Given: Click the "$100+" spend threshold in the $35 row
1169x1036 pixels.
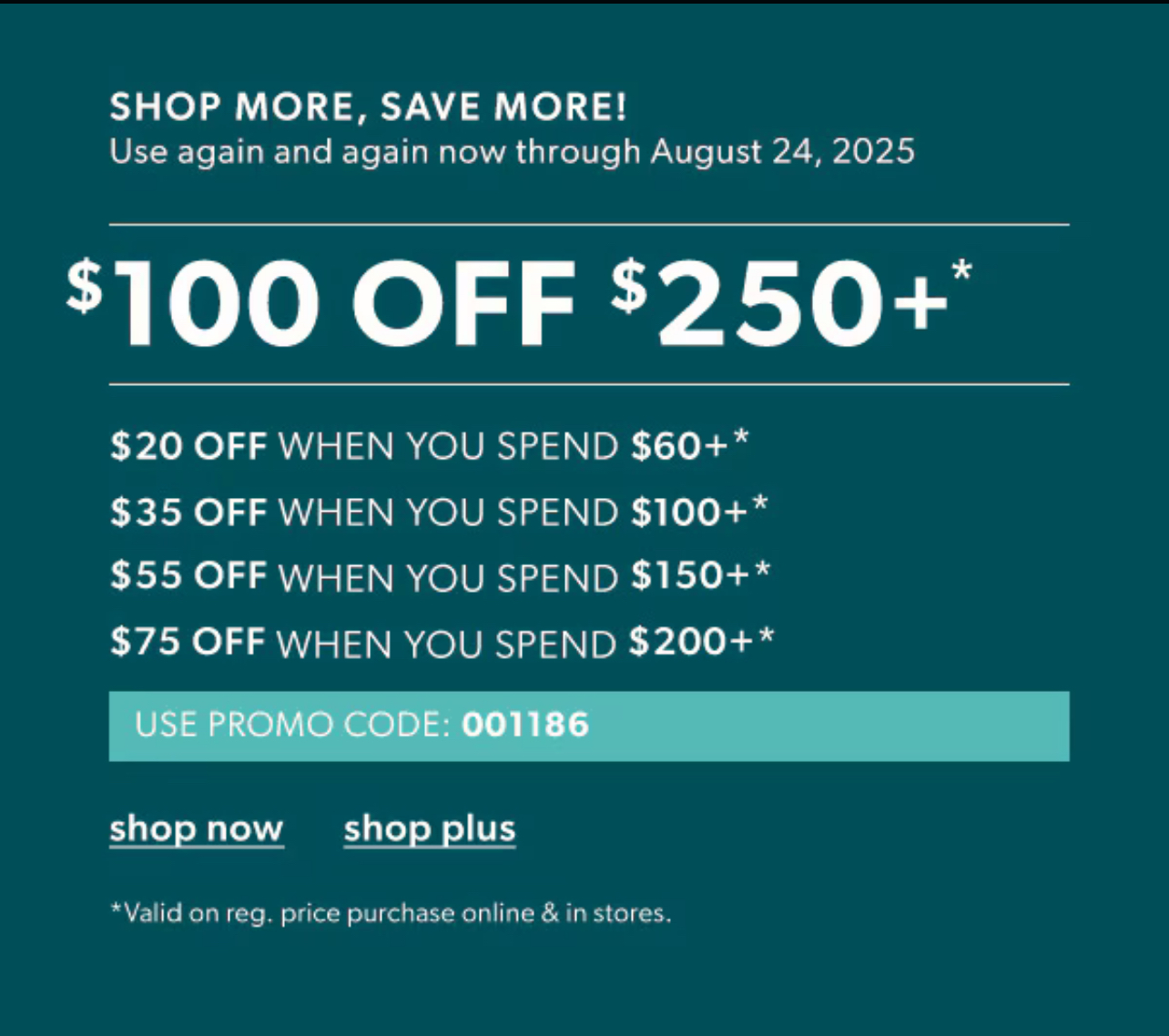Looking at the screenshot, I should (689, 513).
